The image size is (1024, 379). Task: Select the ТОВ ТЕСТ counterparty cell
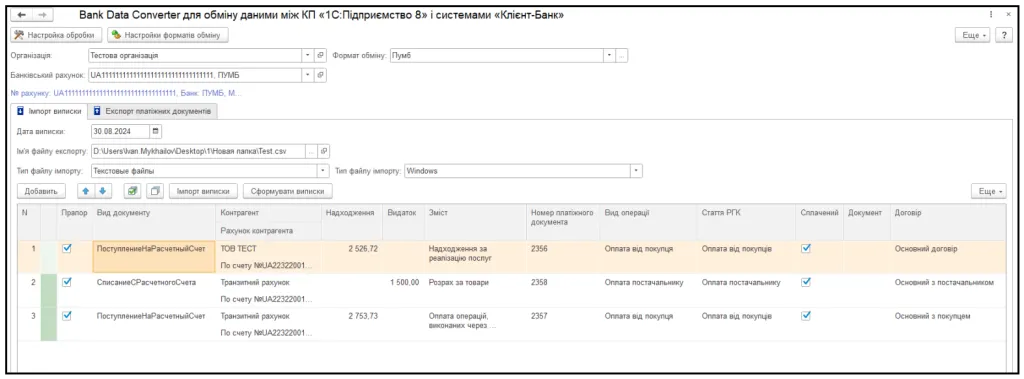268,249
